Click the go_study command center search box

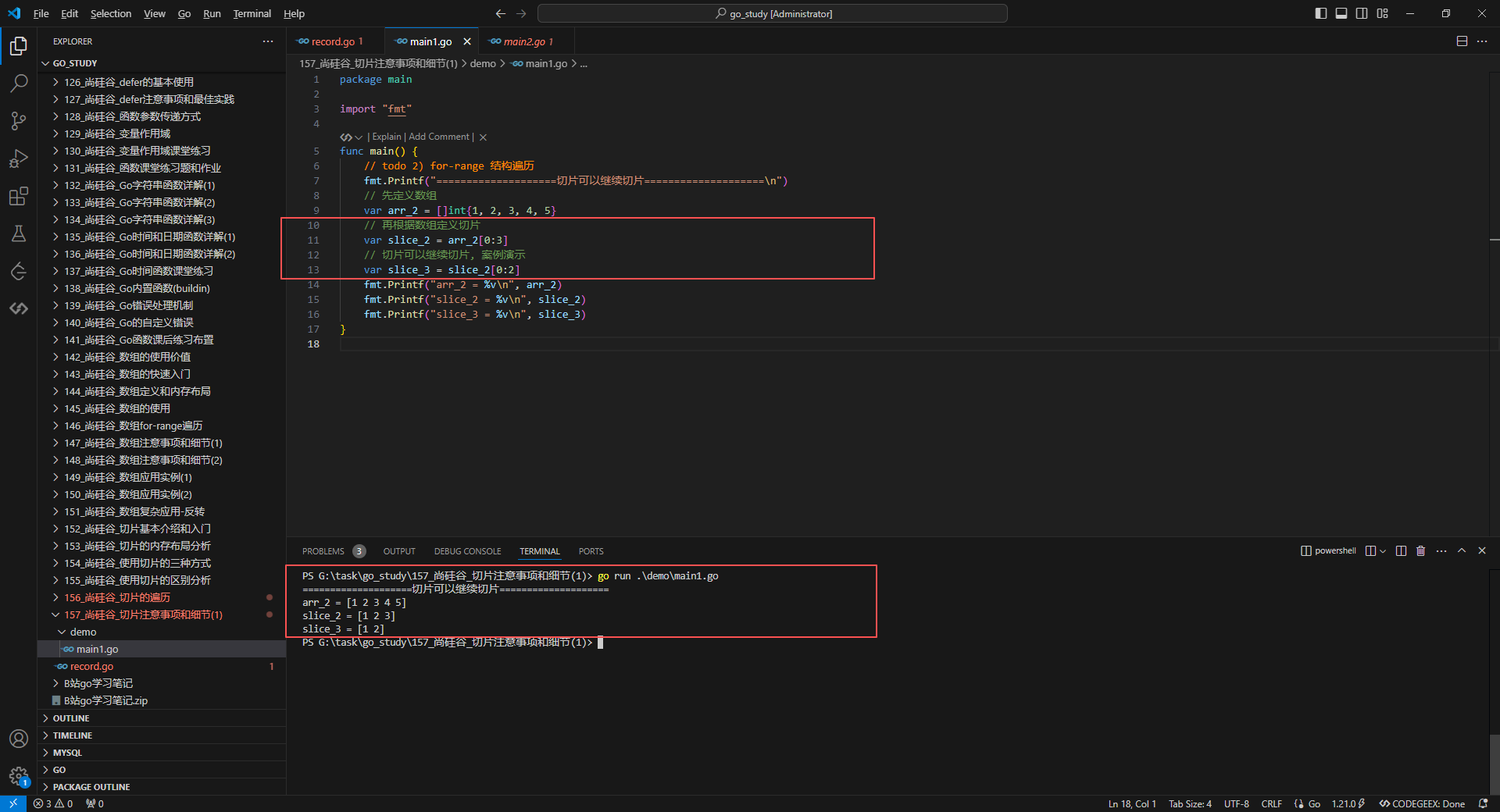point(773,13)
